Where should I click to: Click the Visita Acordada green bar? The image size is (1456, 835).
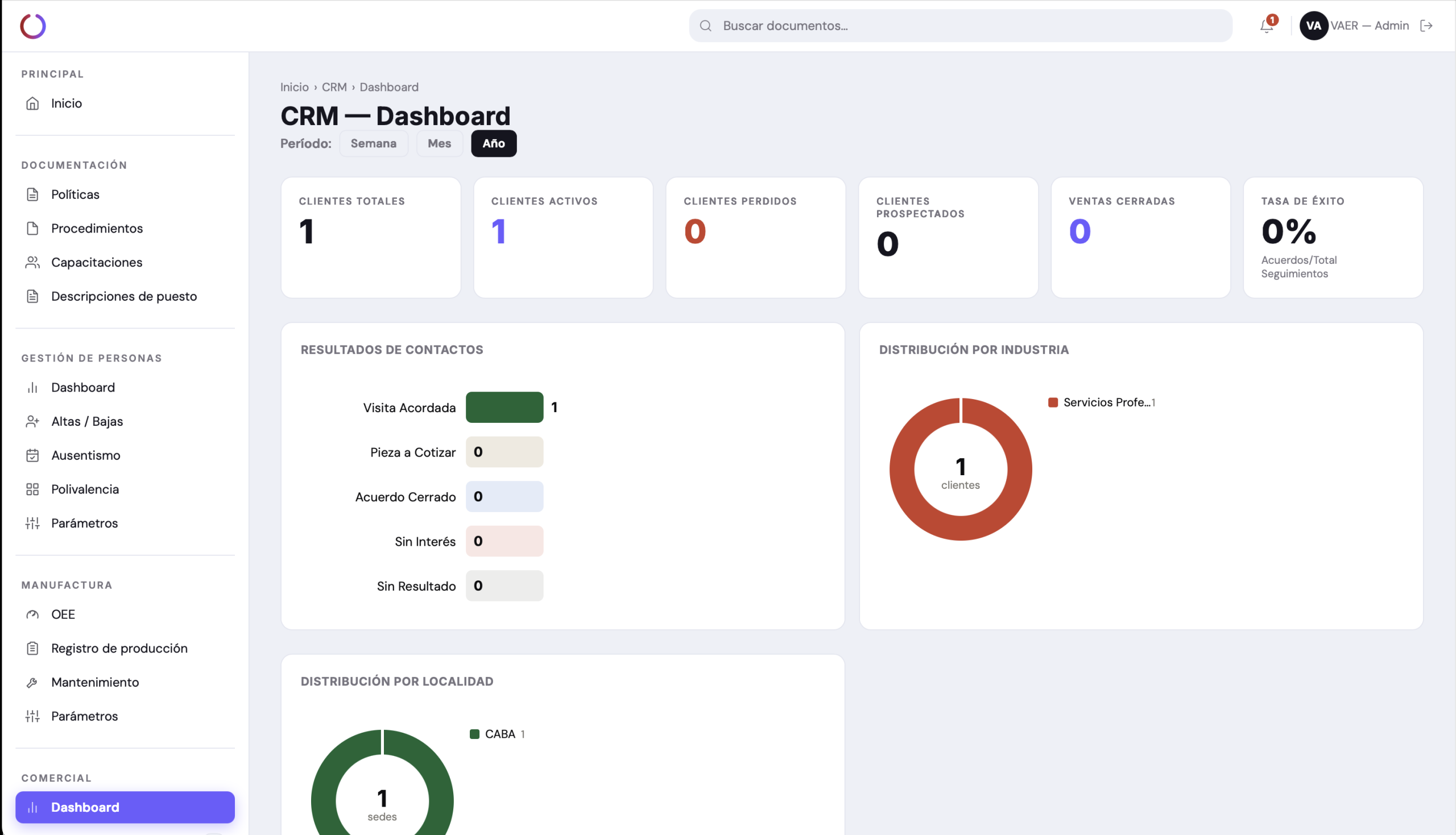pyautogui.click(x=504, y=407)
